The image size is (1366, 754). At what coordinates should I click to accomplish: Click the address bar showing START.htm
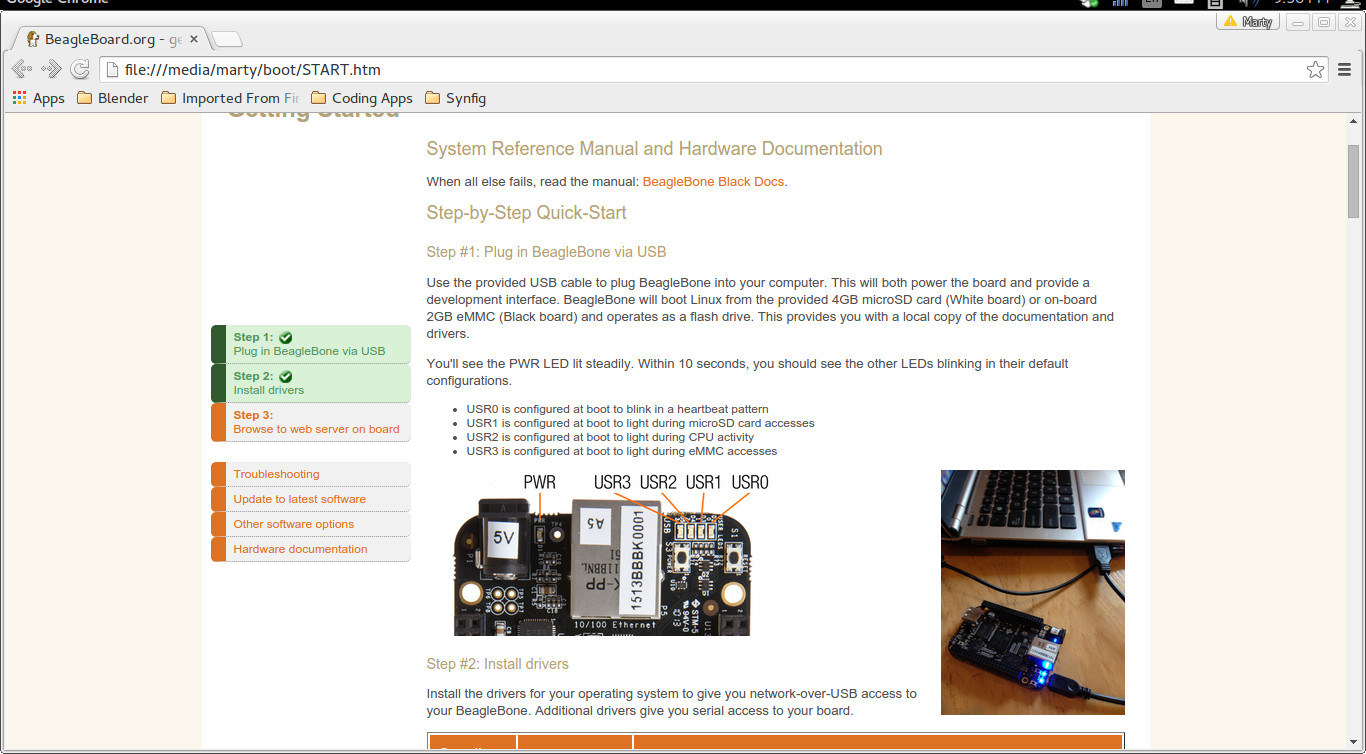point(715,69)
